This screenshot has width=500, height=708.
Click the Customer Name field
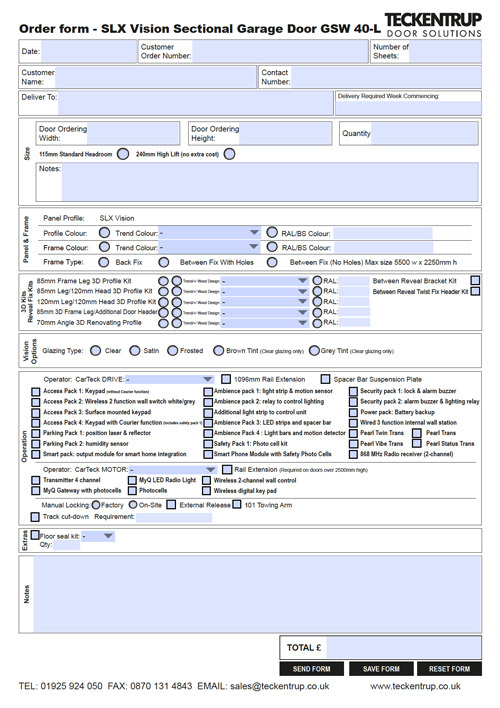155,77
